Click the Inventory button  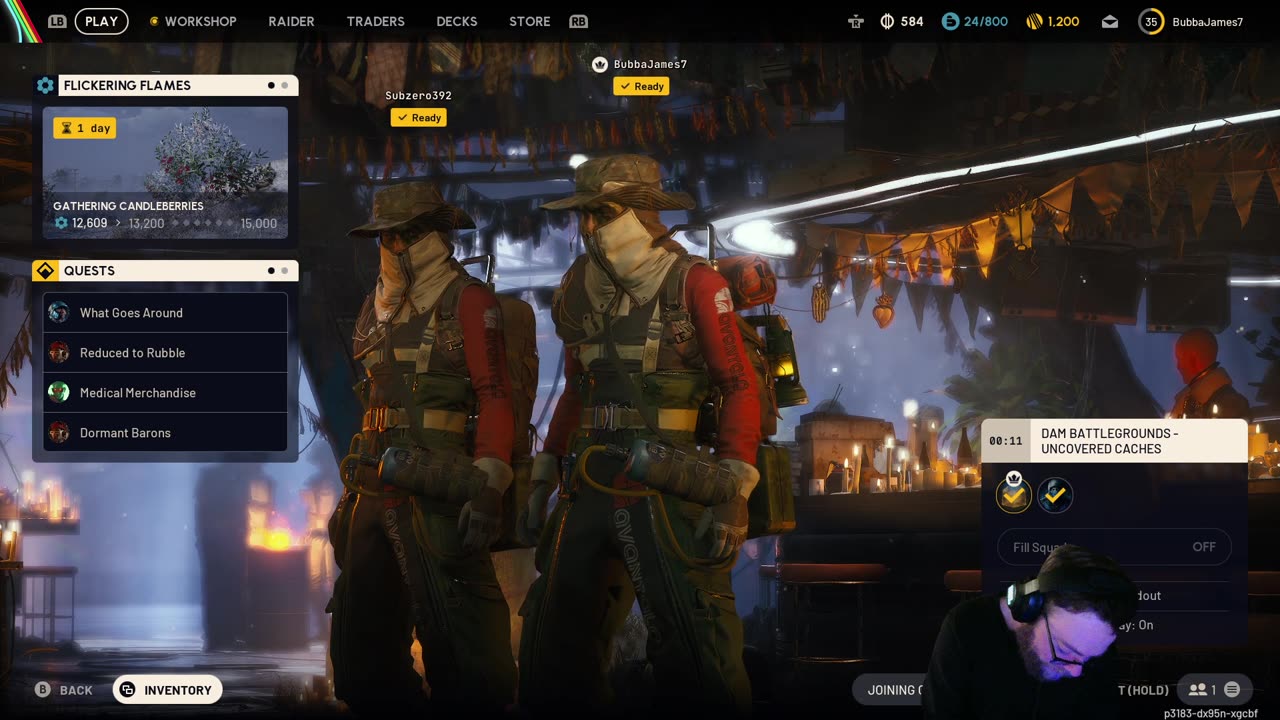[x=167, y=690]
